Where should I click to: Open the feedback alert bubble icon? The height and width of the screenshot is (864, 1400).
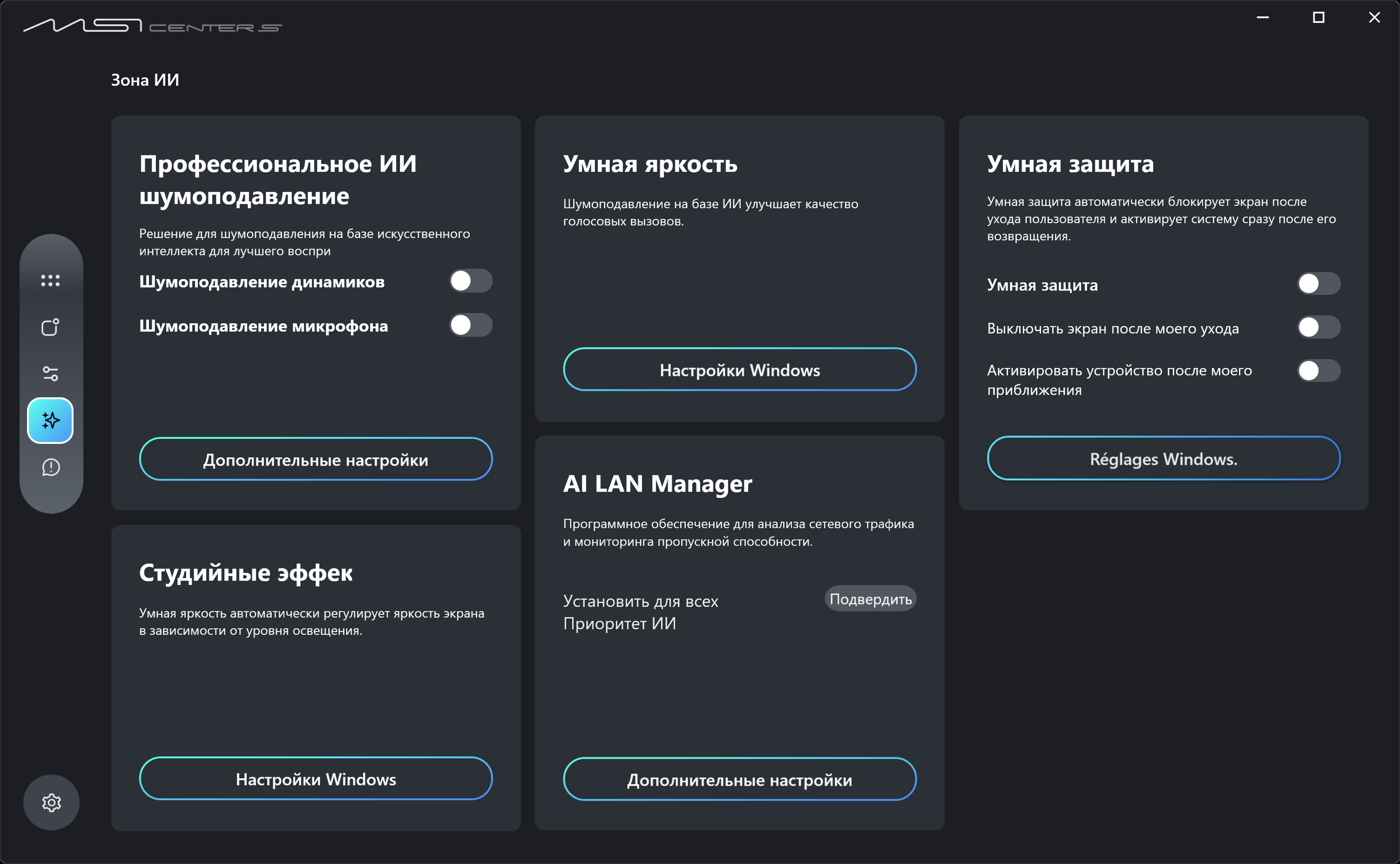tap(50, 467)
